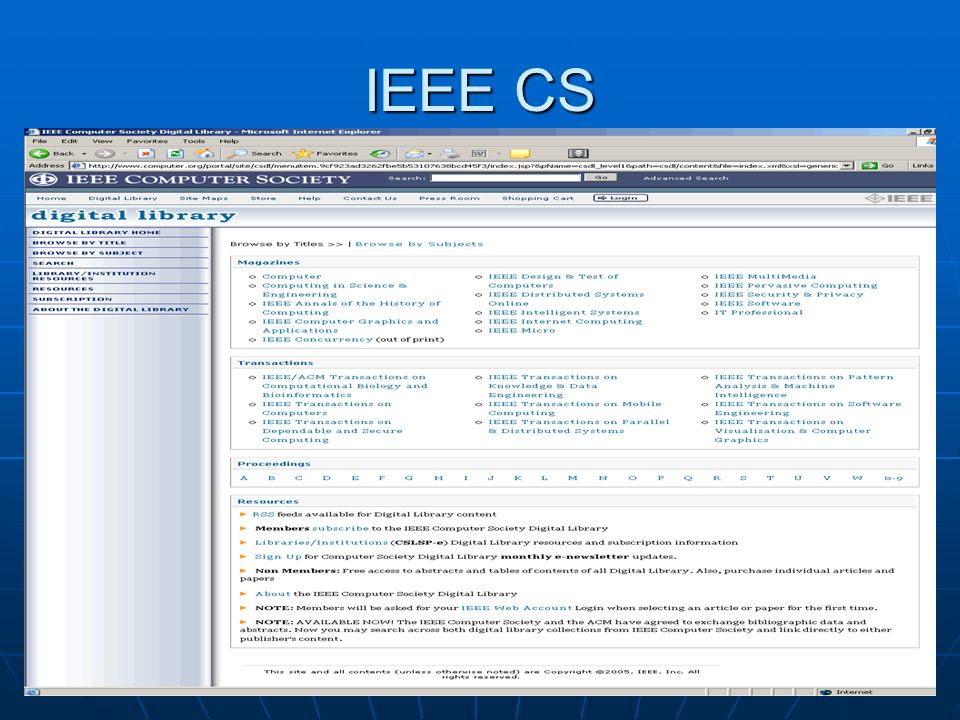This screenshot has height=720, width=960.
Task: Open the Favorites star button
Action: (x=326, y=154)
